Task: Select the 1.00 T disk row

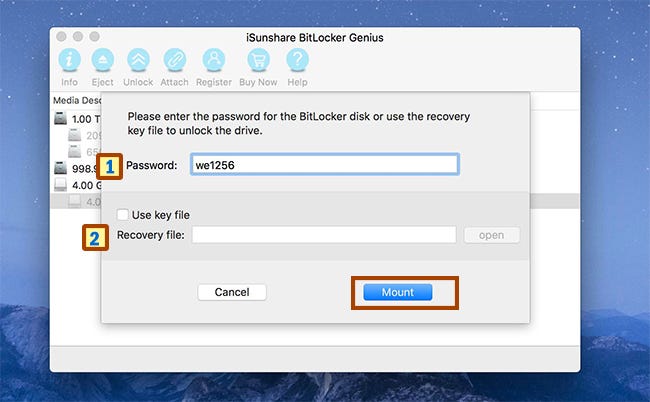Action: pos(77,119)
